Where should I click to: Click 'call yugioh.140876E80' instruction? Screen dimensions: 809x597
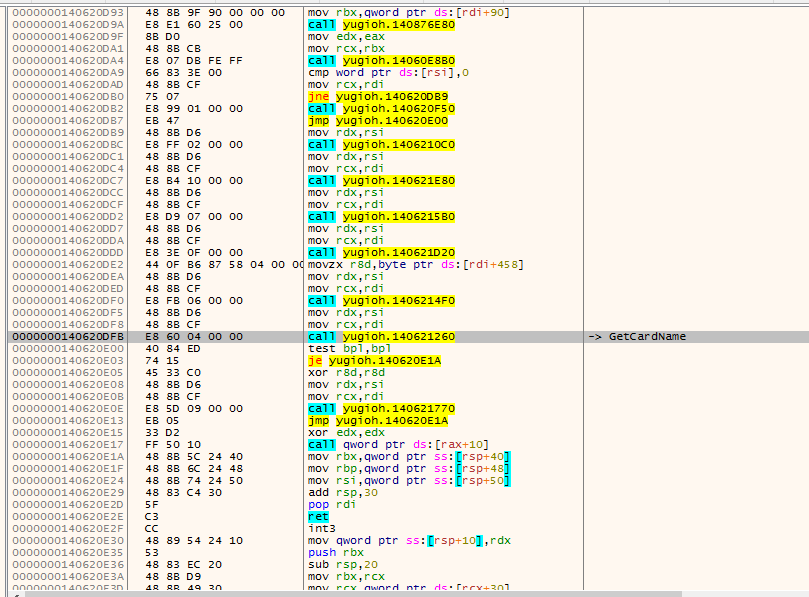click(x=381, y=24)
